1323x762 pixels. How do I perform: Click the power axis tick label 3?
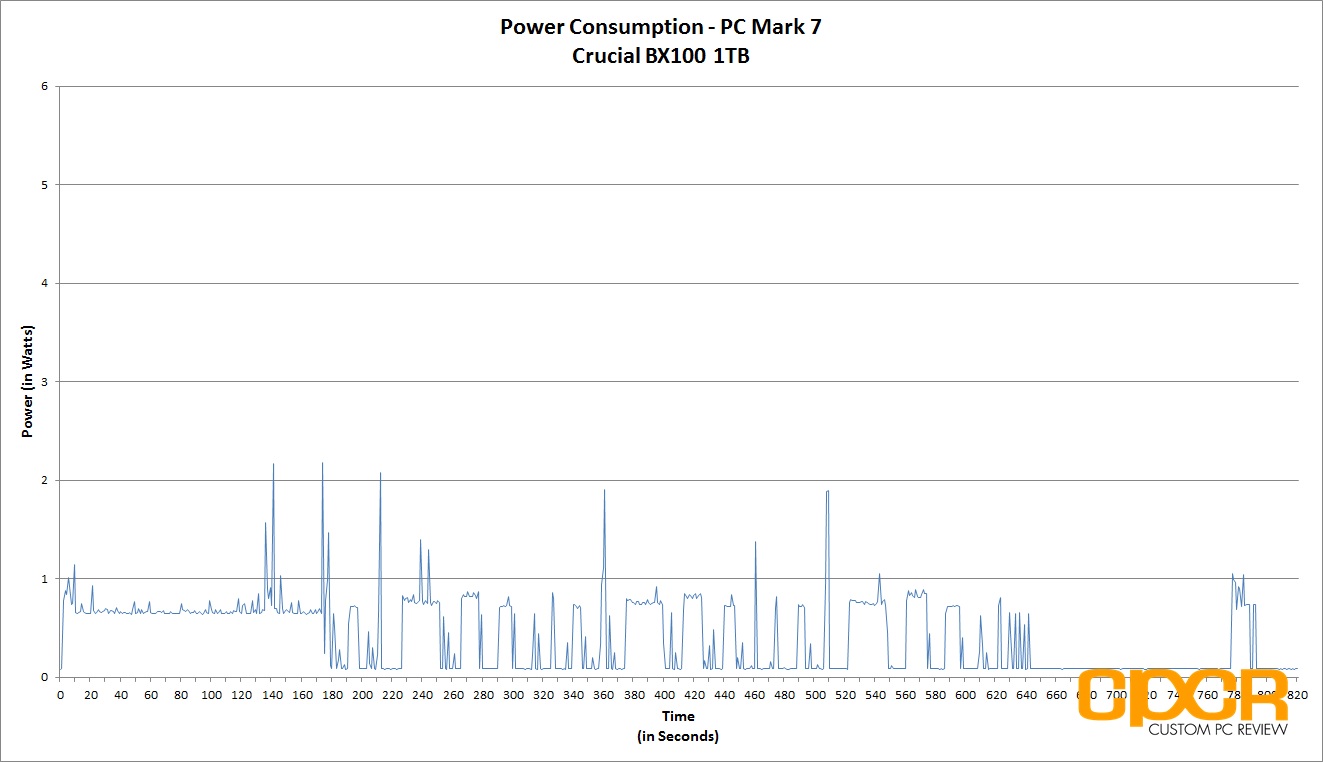click(x=44, y=382)
